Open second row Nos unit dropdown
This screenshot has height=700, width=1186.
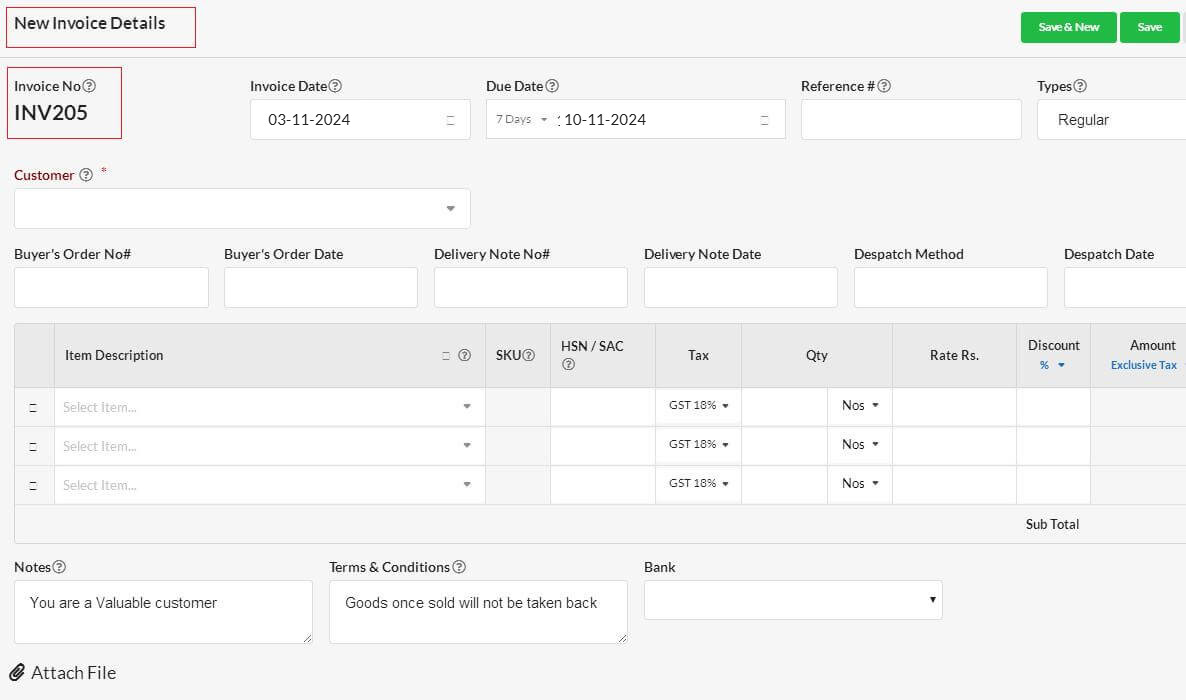[860, 444]
